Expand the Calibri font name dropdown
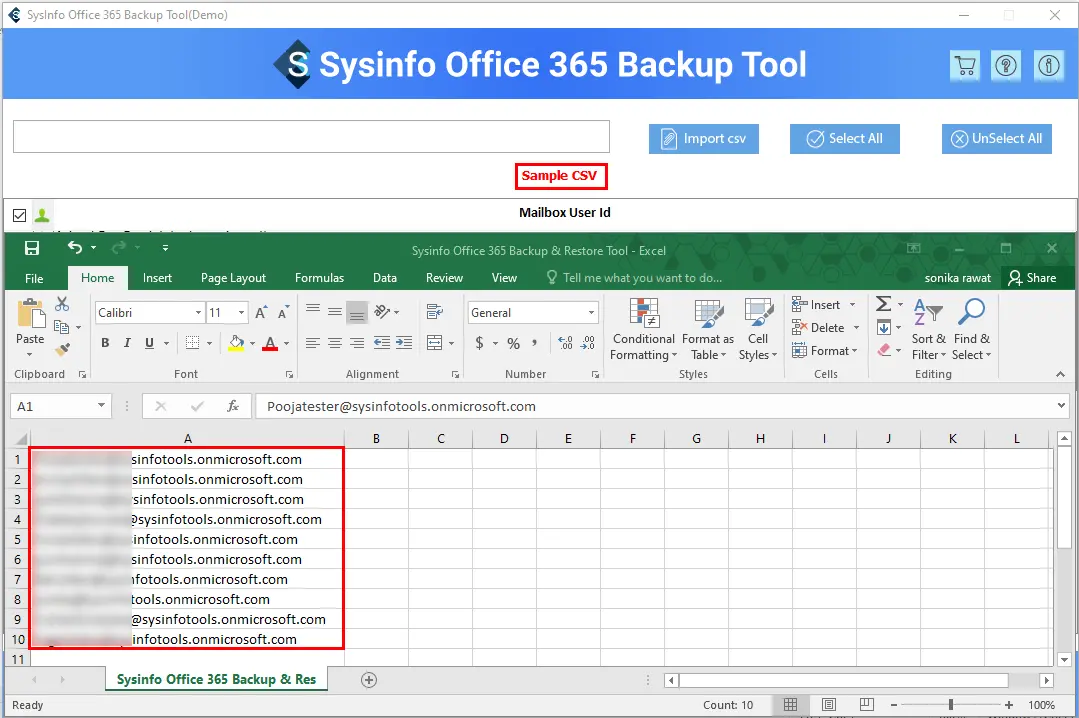The width and height of the screenshot is (1079, 718). tap(198, 313)
